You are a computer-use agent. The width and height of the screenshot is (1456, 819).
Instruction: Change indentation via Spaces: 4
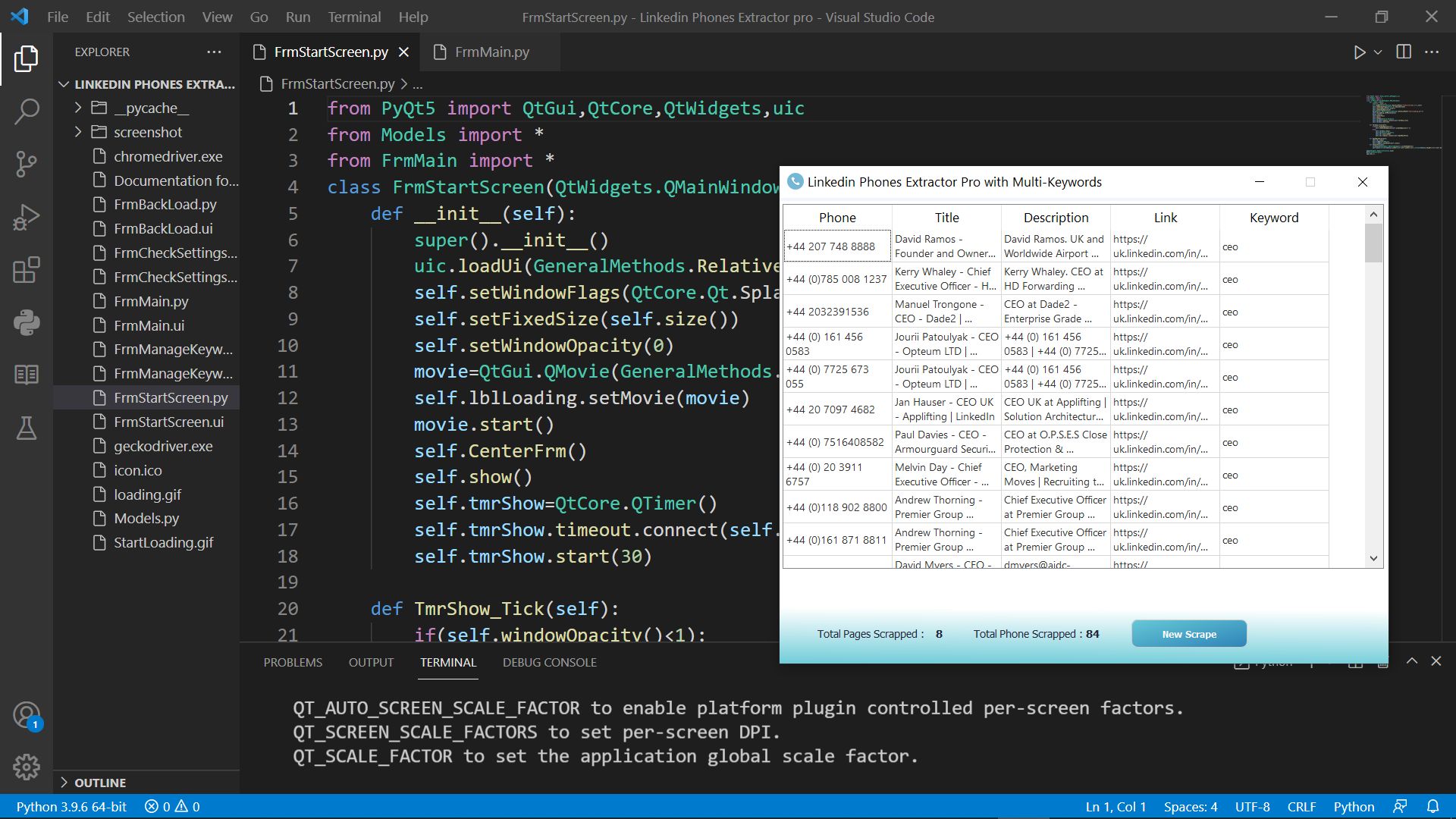click(1191, 807)
